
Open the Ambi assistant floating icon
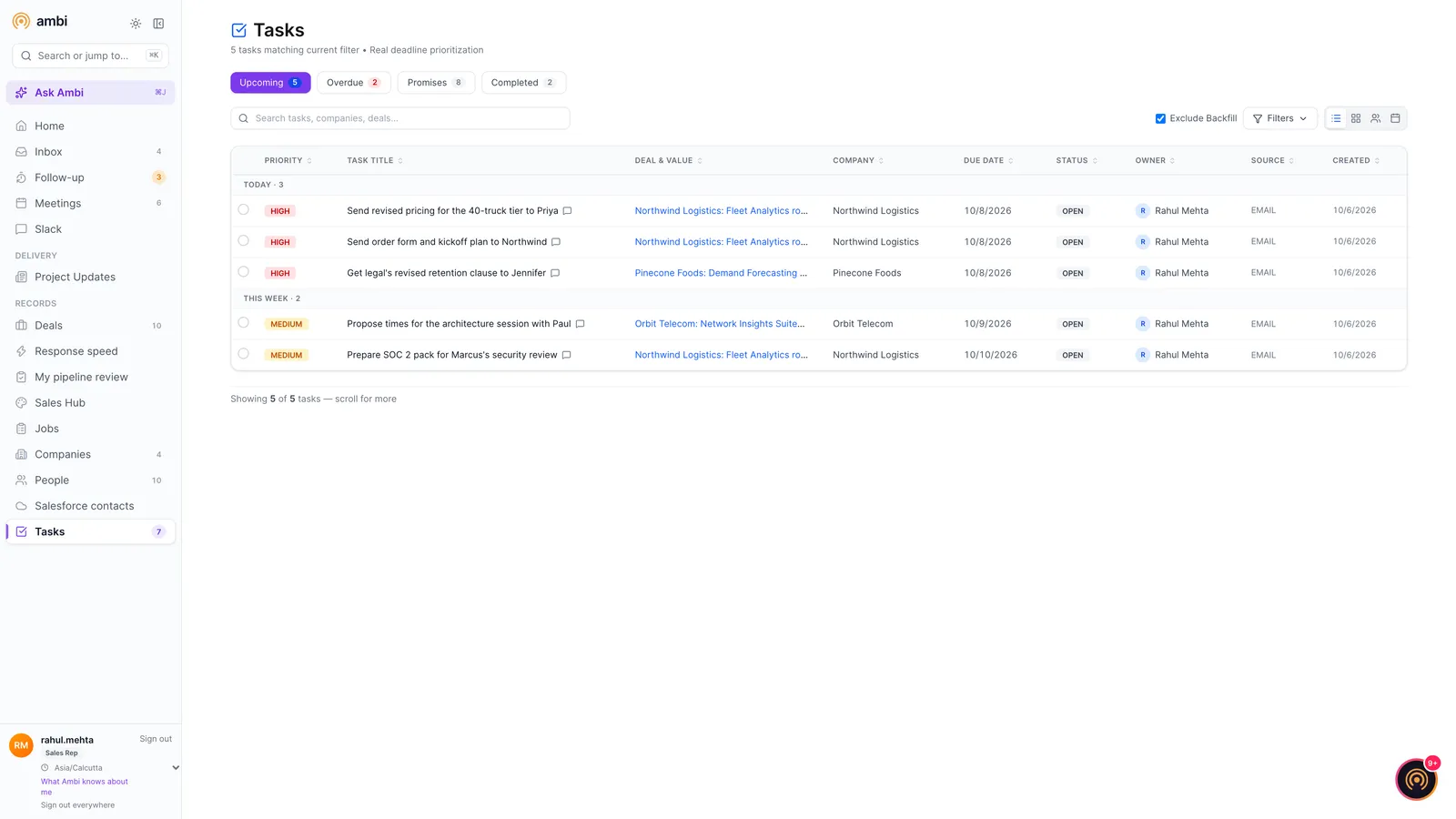tap(1416, 780)
